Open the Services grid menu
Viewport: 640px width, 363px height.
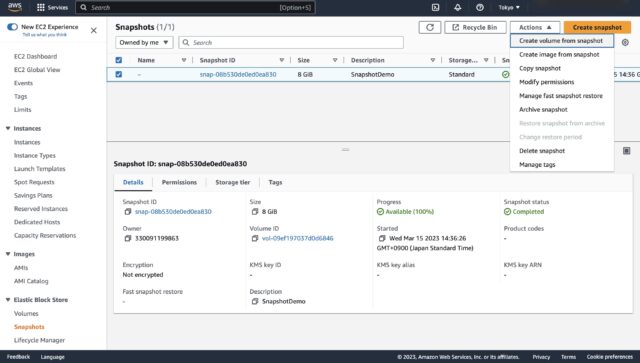52,7
